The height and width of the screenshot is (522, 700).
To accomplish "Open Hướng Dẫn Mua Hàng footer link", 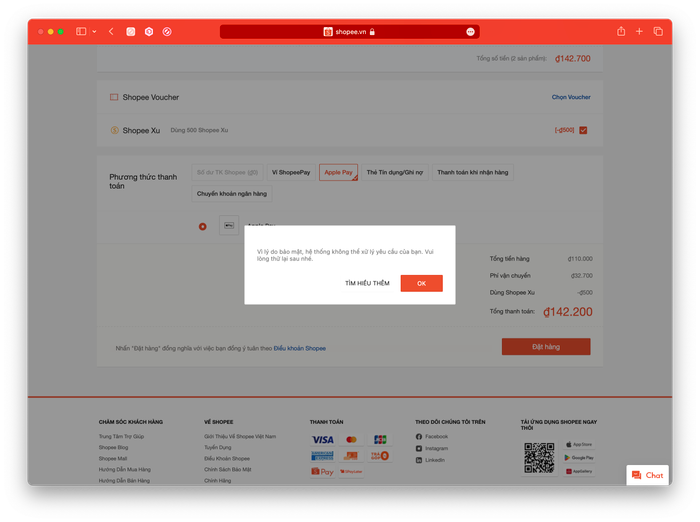I will point(125,469).
